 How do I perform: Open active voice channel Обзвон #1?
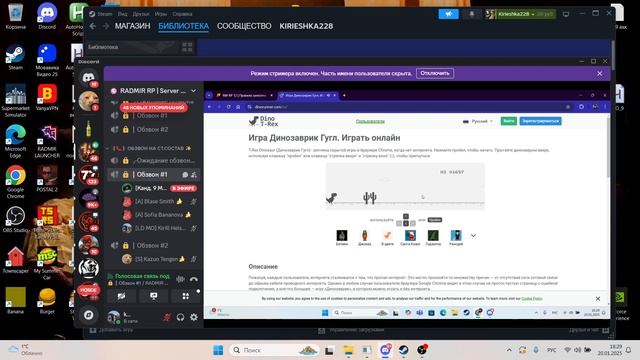pos(154,174)
